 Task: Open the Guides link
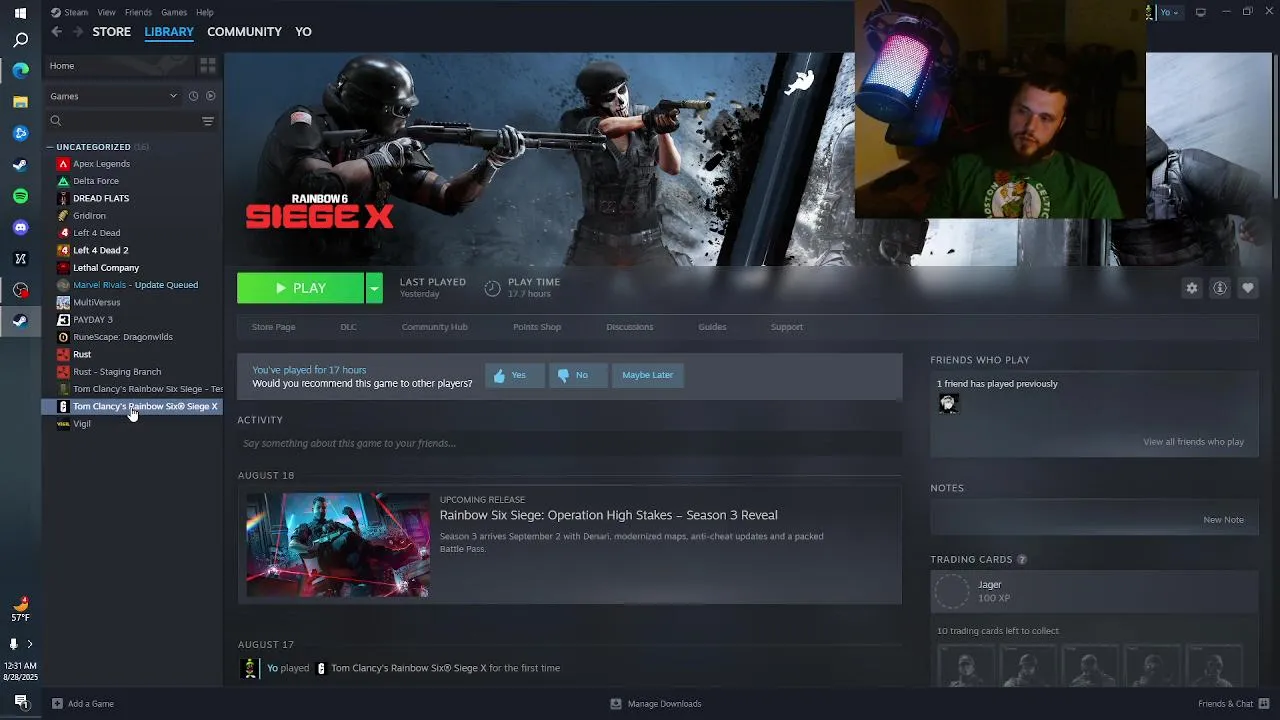[x=712, y=327]
